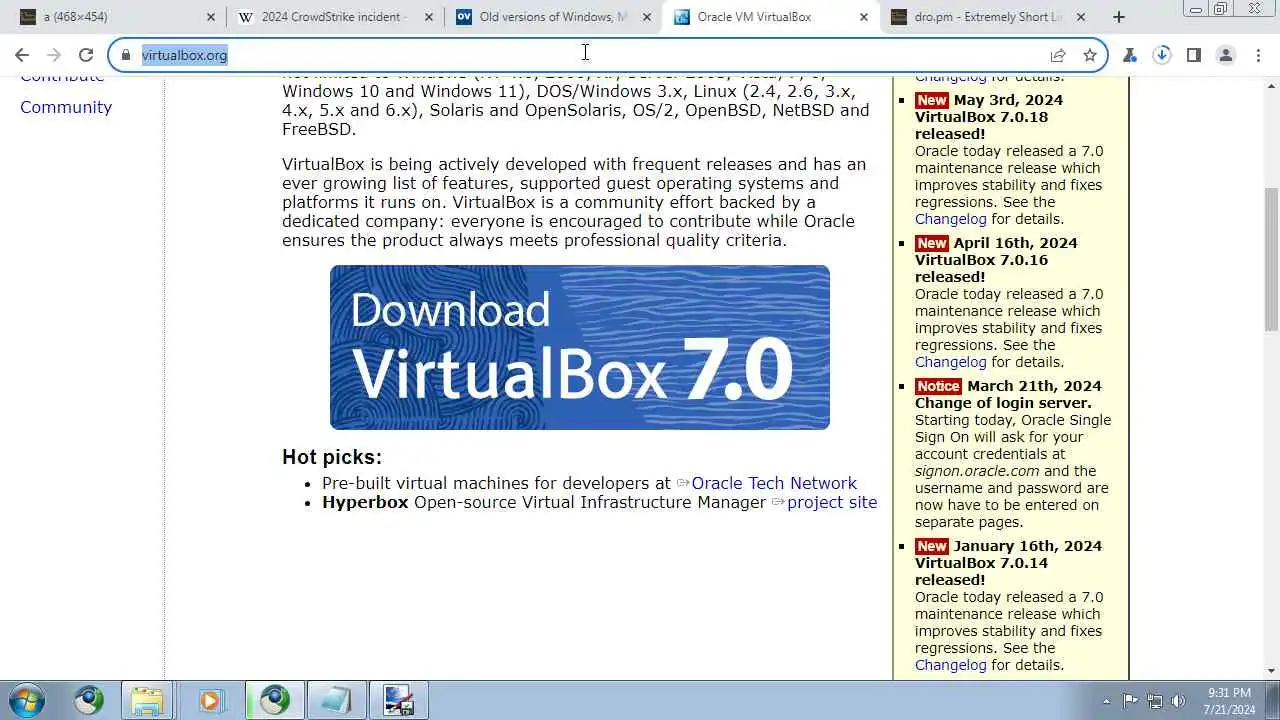Open Windows Explorer from the taskbar

[147, 700]
